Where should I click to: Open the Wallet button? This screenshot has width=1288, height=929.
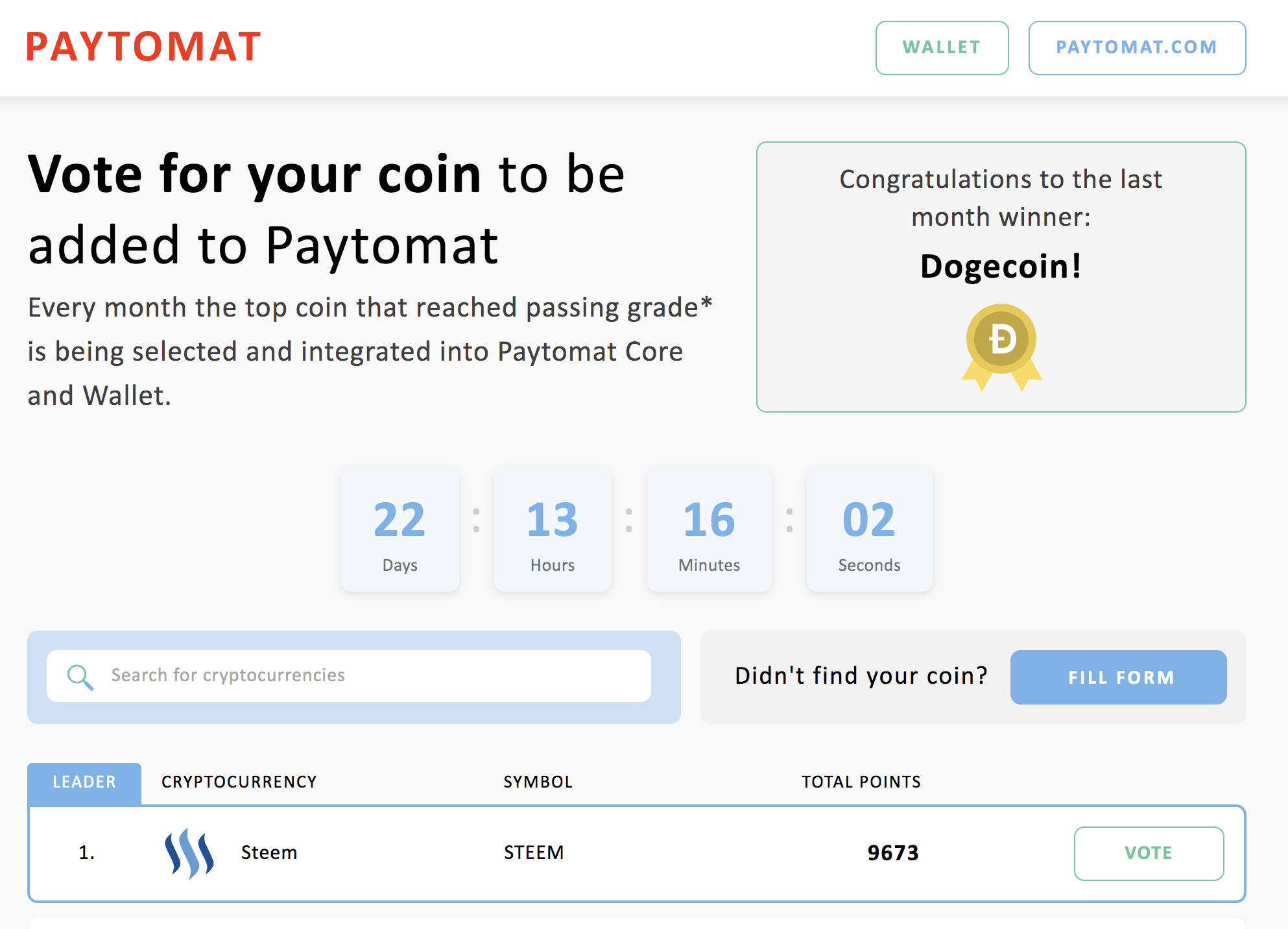click(x=942, y=48)
